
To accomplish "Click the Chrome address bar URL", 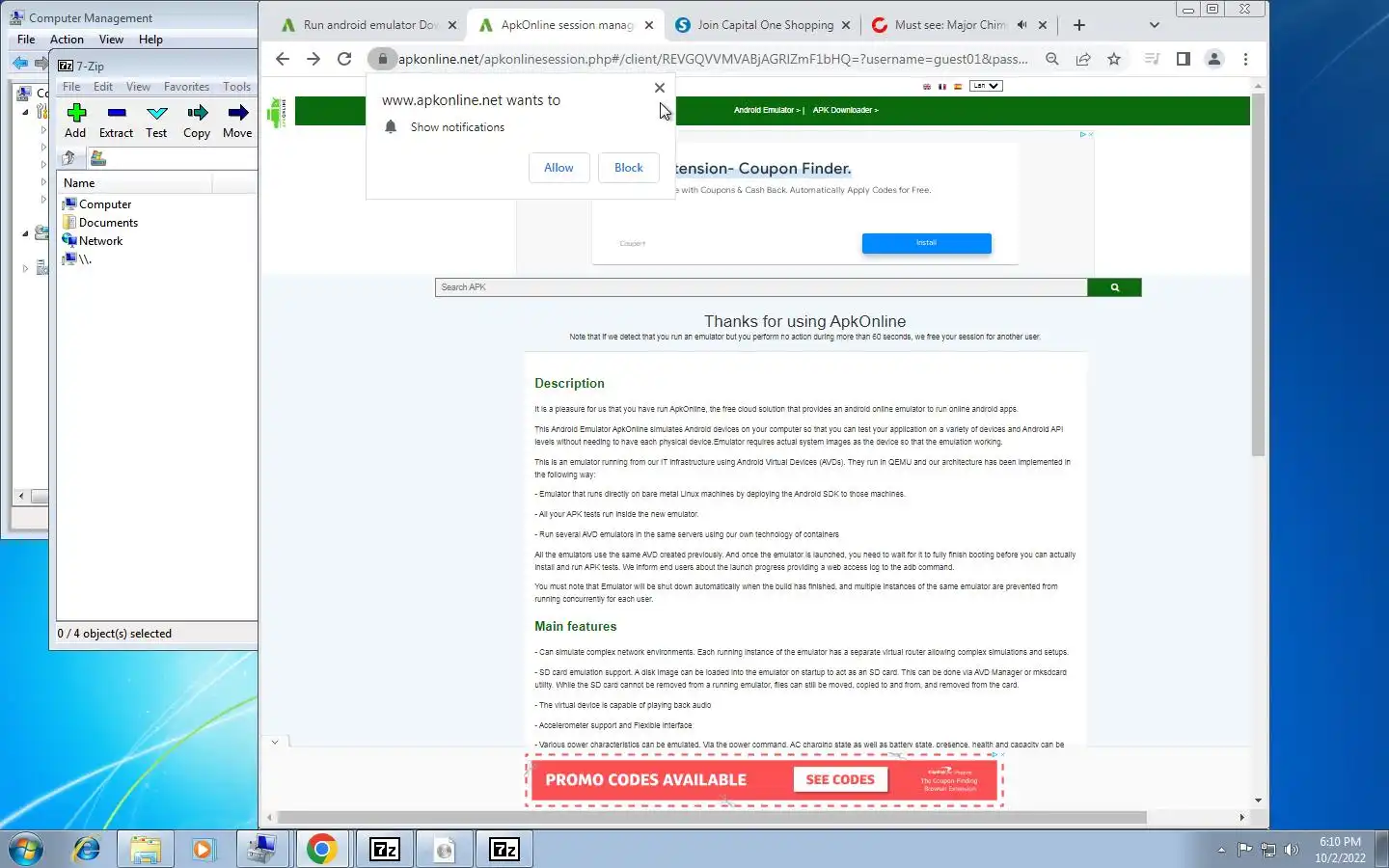I will (x=712, y=59).
